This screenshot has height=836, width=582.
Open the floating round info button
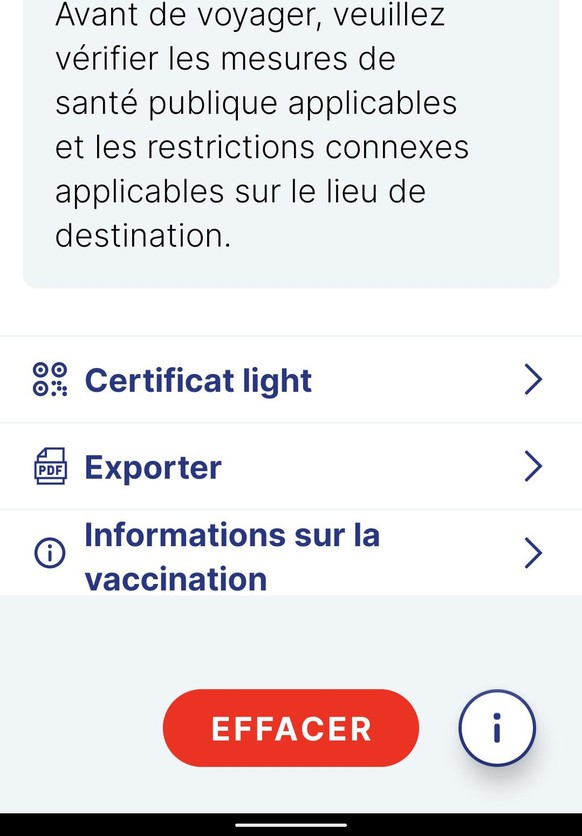(x=497, y=728)
